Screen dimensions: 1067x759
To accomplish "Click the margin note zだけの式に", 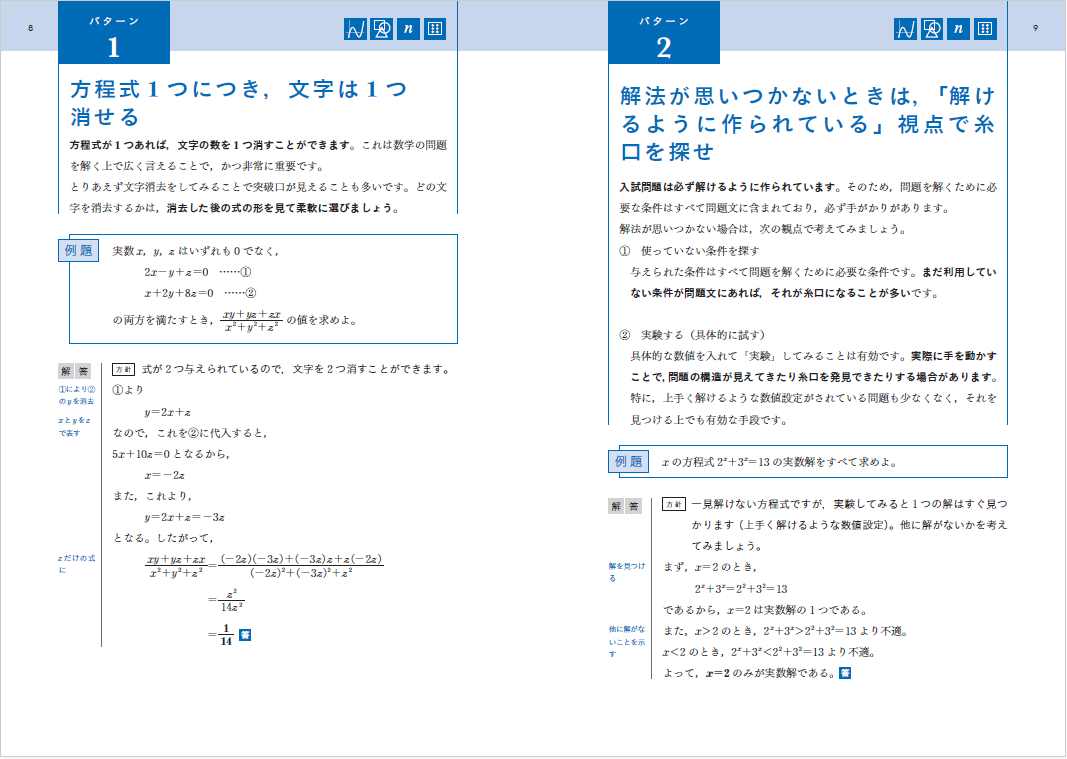I will tap(76, 564).
